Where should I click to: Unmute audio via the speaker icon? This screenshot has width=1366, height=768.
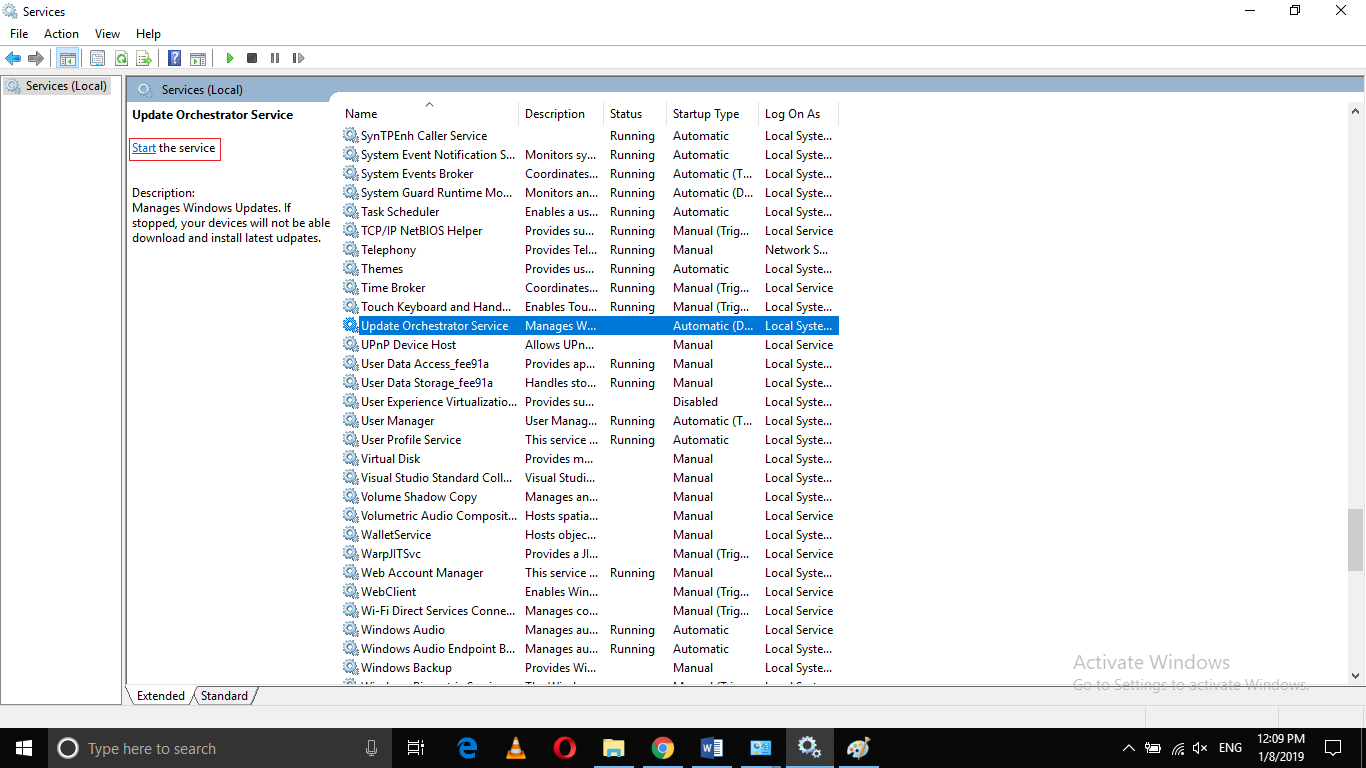(x=1199, y=747)
